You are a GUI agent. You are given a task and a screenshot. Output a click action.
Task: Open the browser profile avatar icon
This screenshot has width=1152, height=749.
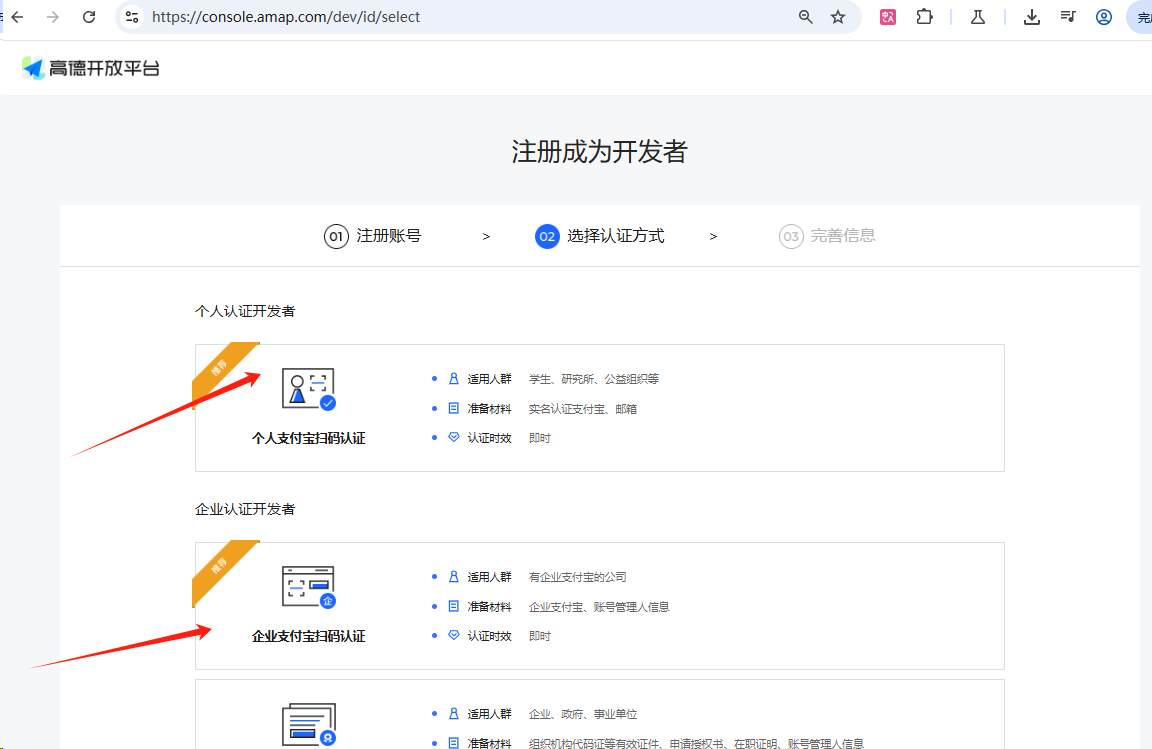1104,17
